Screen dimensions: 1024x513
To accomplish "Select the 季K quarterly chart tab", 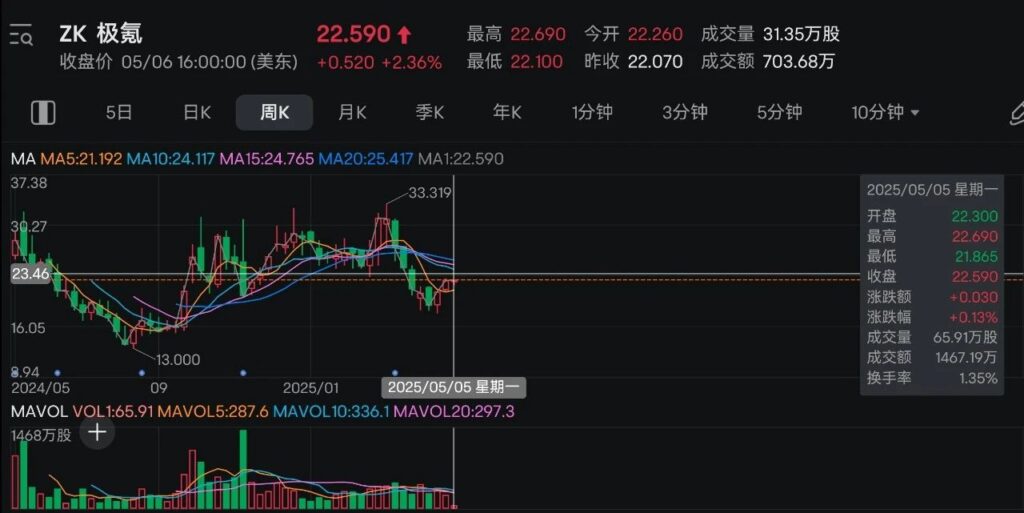I will pyautogui.click(x=430, y=112).
